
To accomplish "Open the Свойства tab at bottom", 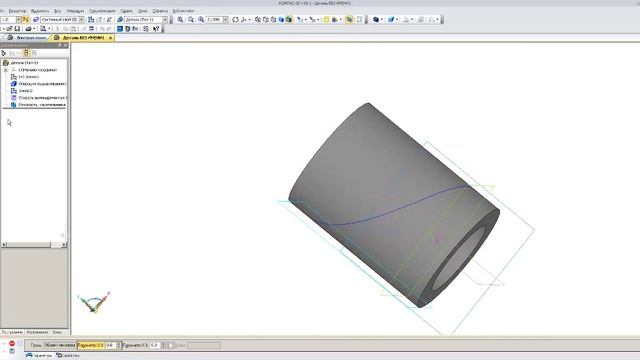I will pyautogui.click(x=68, y=356).
